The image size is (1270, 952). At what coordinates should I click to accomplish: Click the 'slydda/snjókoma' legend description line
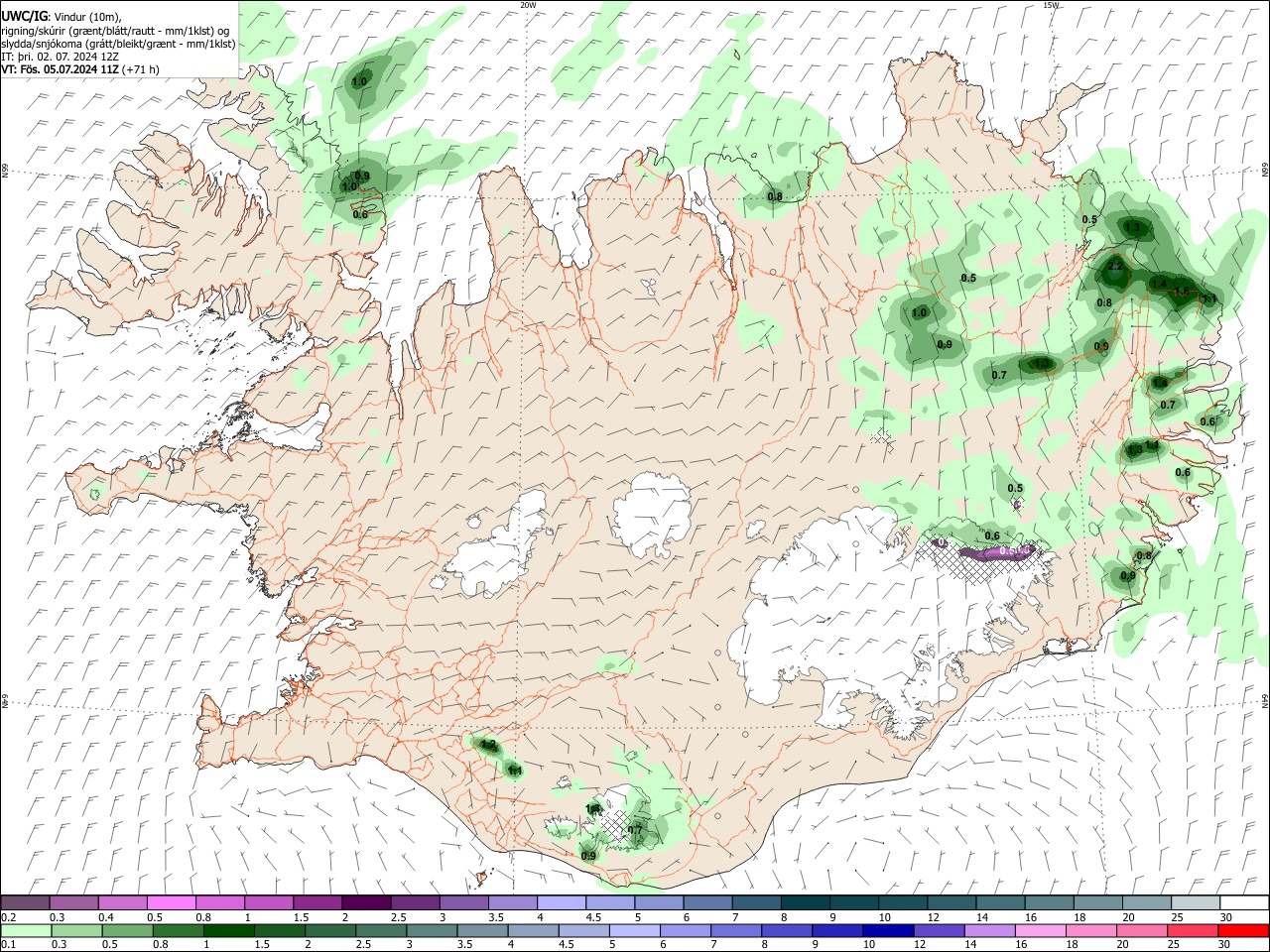pyautogui.click(x=119, y=44)
